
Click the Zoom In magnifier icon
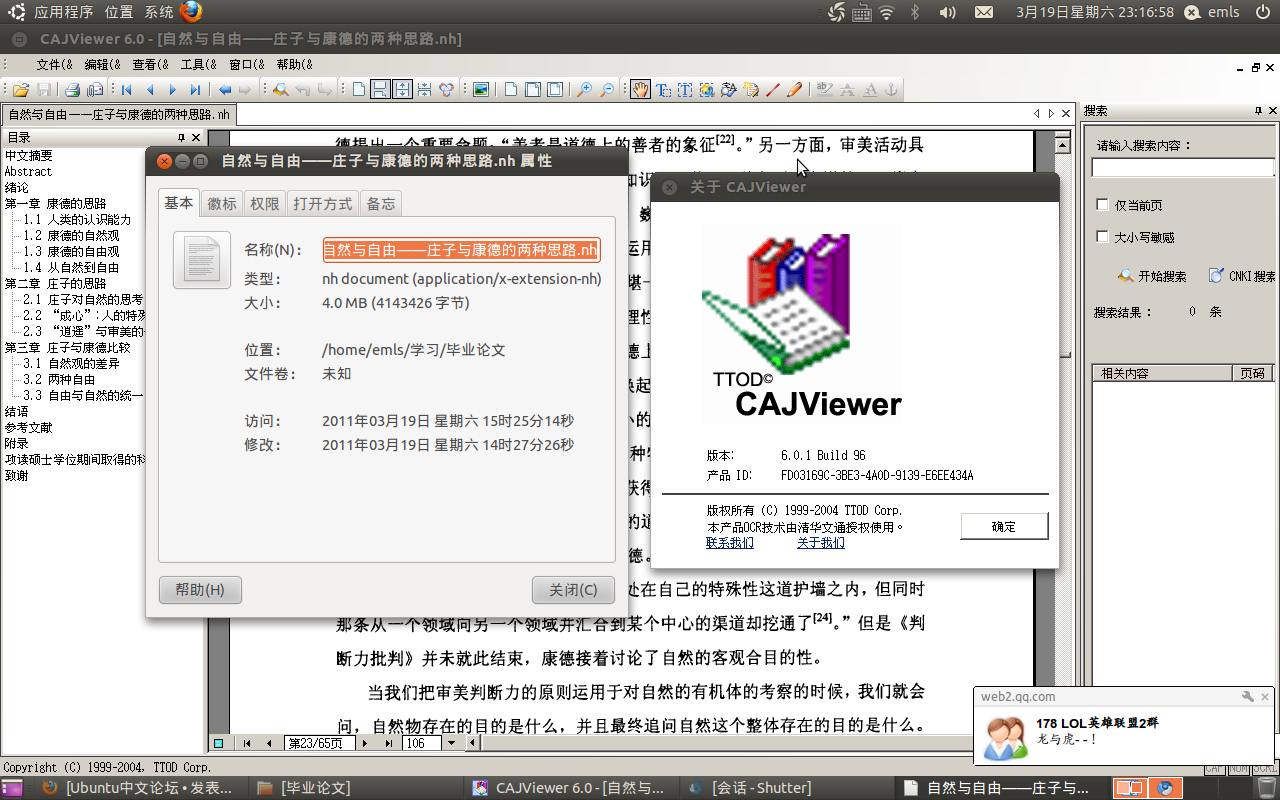585,90
